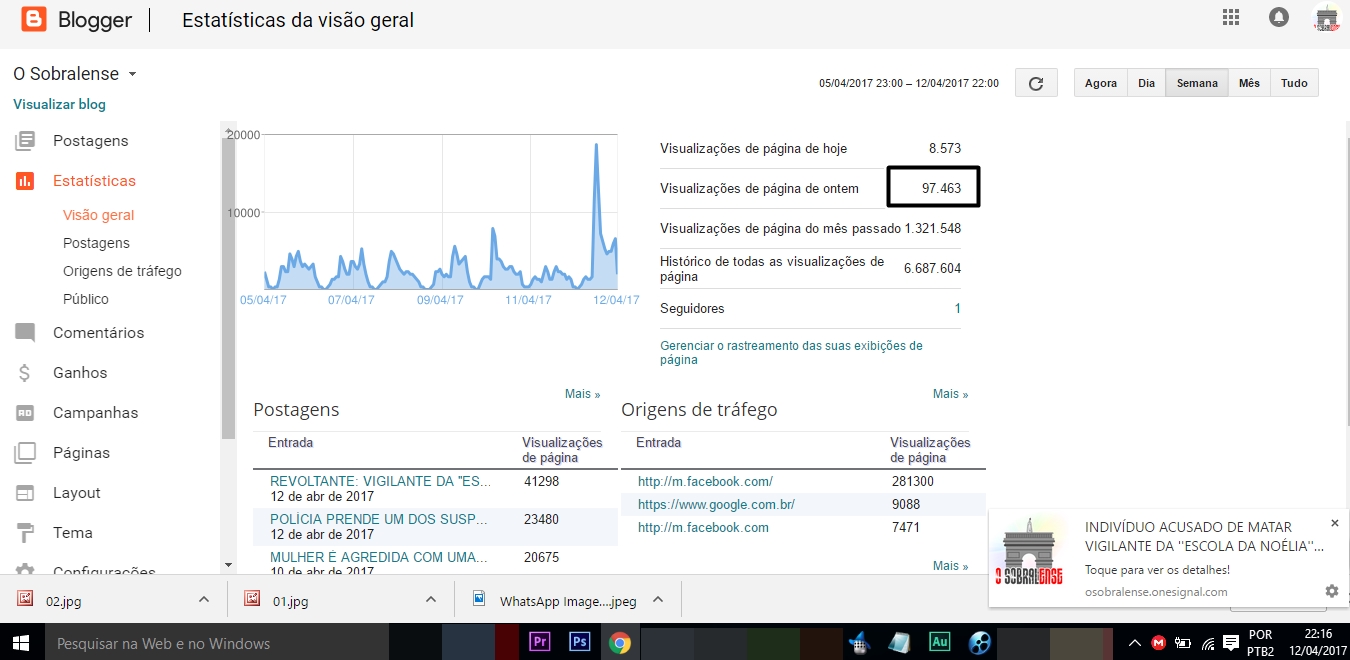The image size is (1350, 660).
Task: Open Adobe Photoshop from taskbar
Action: click(x=580, y=642)
